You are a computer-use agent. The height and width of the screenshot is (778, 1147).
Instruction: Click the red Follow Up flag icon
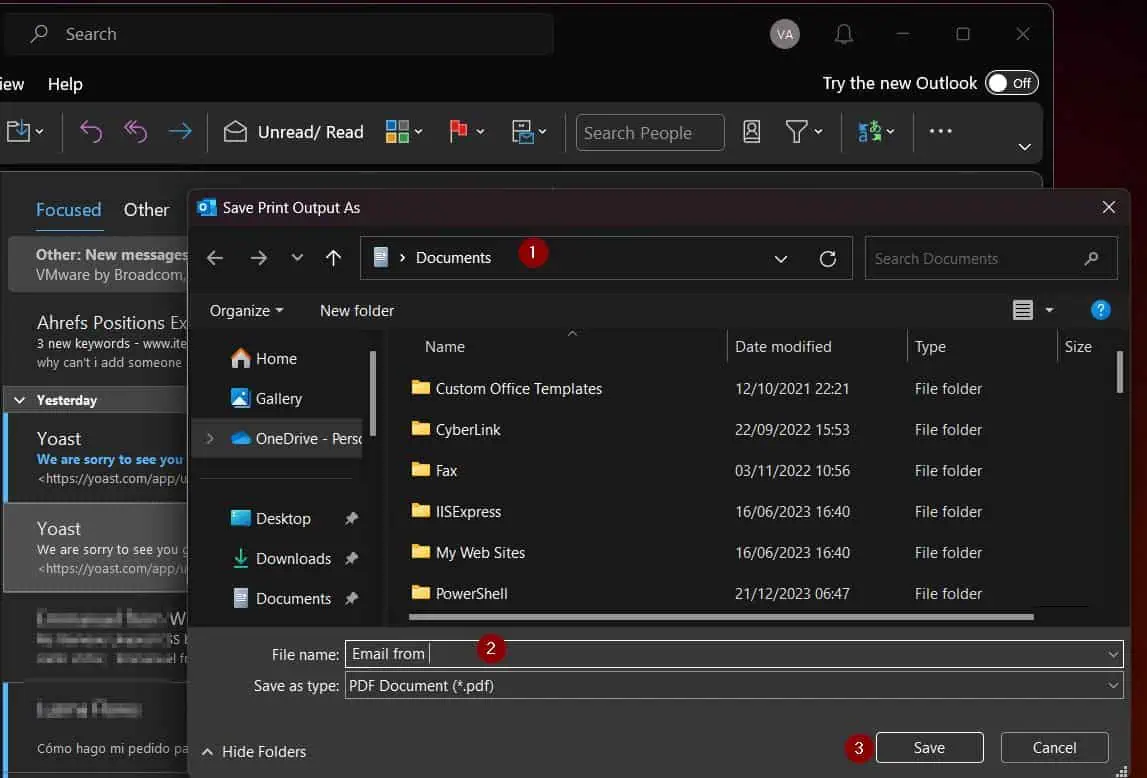(458, 132)
